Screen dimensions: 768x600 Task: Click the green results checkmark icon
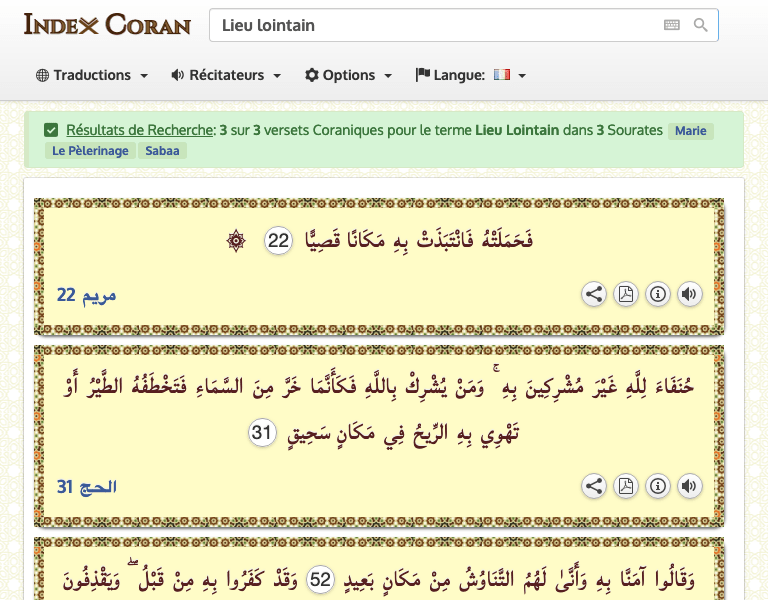51,130
